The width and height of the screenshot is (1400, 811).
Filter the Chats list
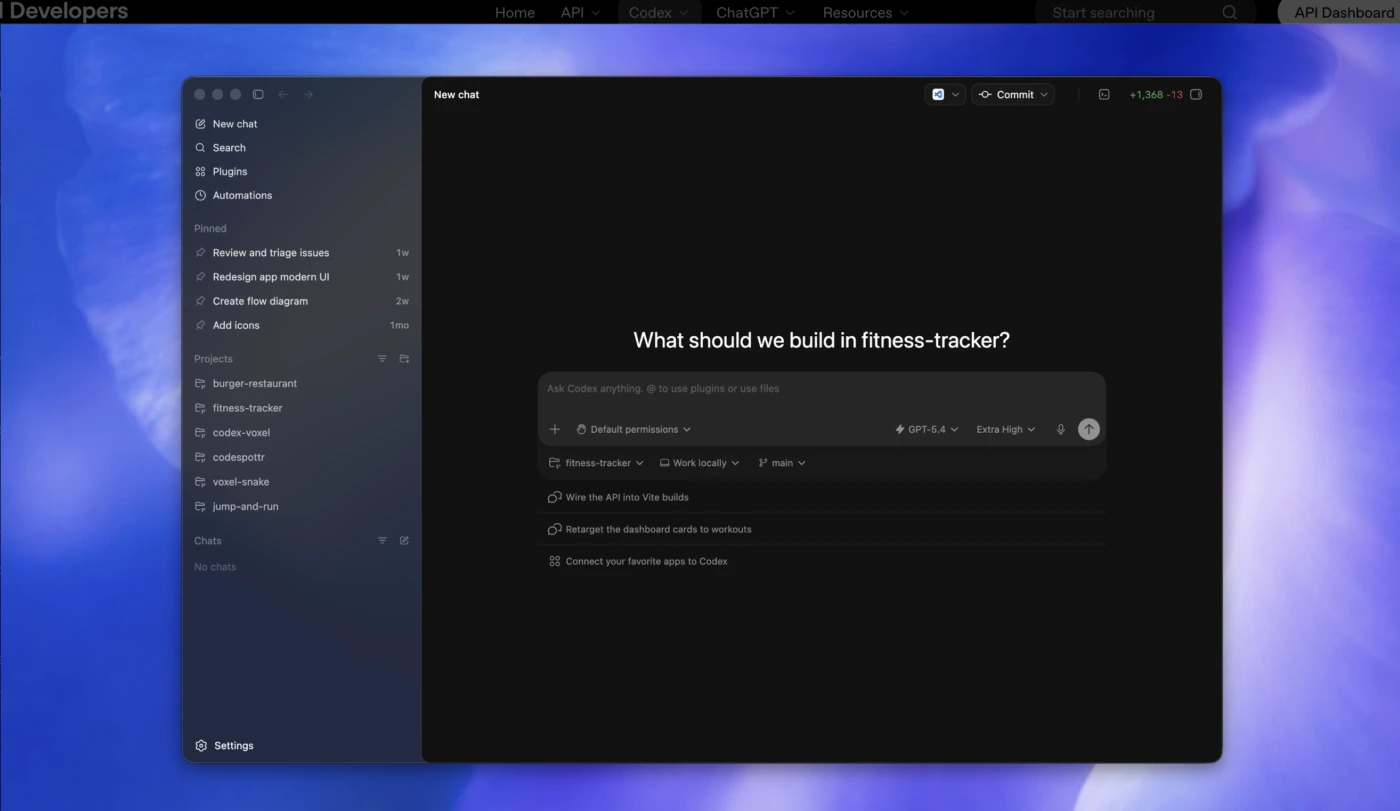[382, 541]
